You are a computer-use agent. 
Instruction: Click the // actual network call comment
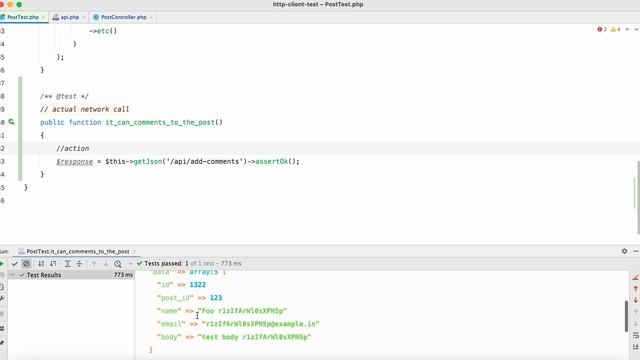84,109
